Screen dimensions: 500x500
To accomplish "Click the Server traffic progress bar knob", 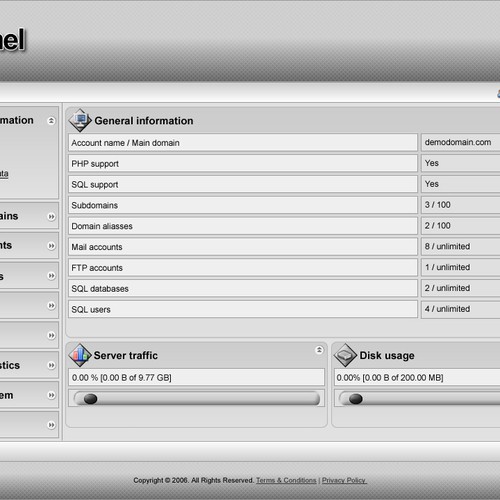I will (x=90, y=399).
